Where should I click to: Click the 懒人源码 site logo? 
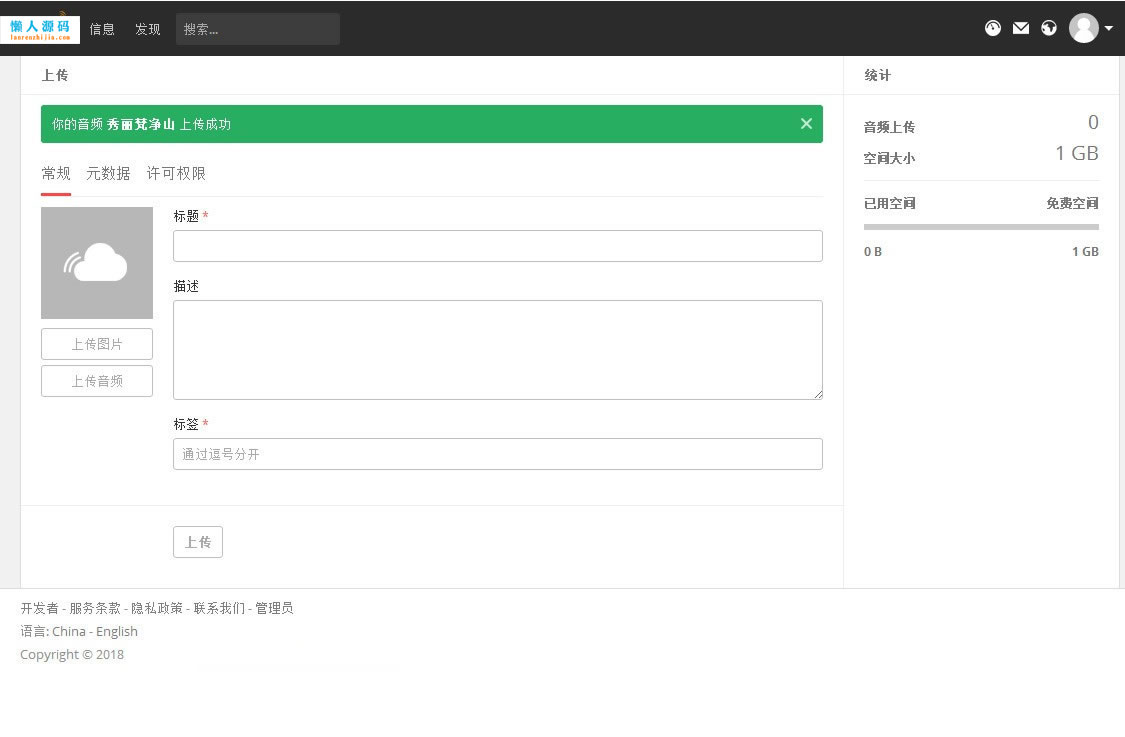pos(40,28)
